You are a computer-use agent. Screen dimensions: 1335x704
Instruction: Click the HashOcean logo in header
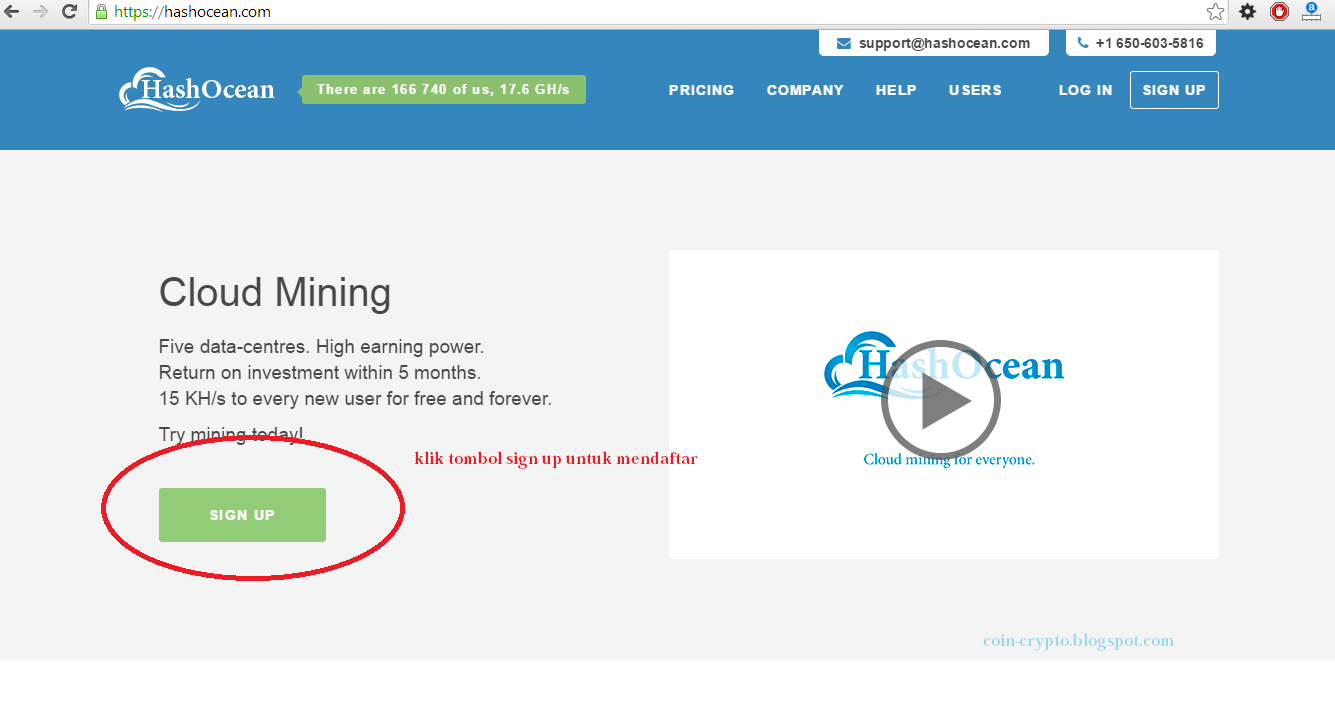[x=196, y=89]
